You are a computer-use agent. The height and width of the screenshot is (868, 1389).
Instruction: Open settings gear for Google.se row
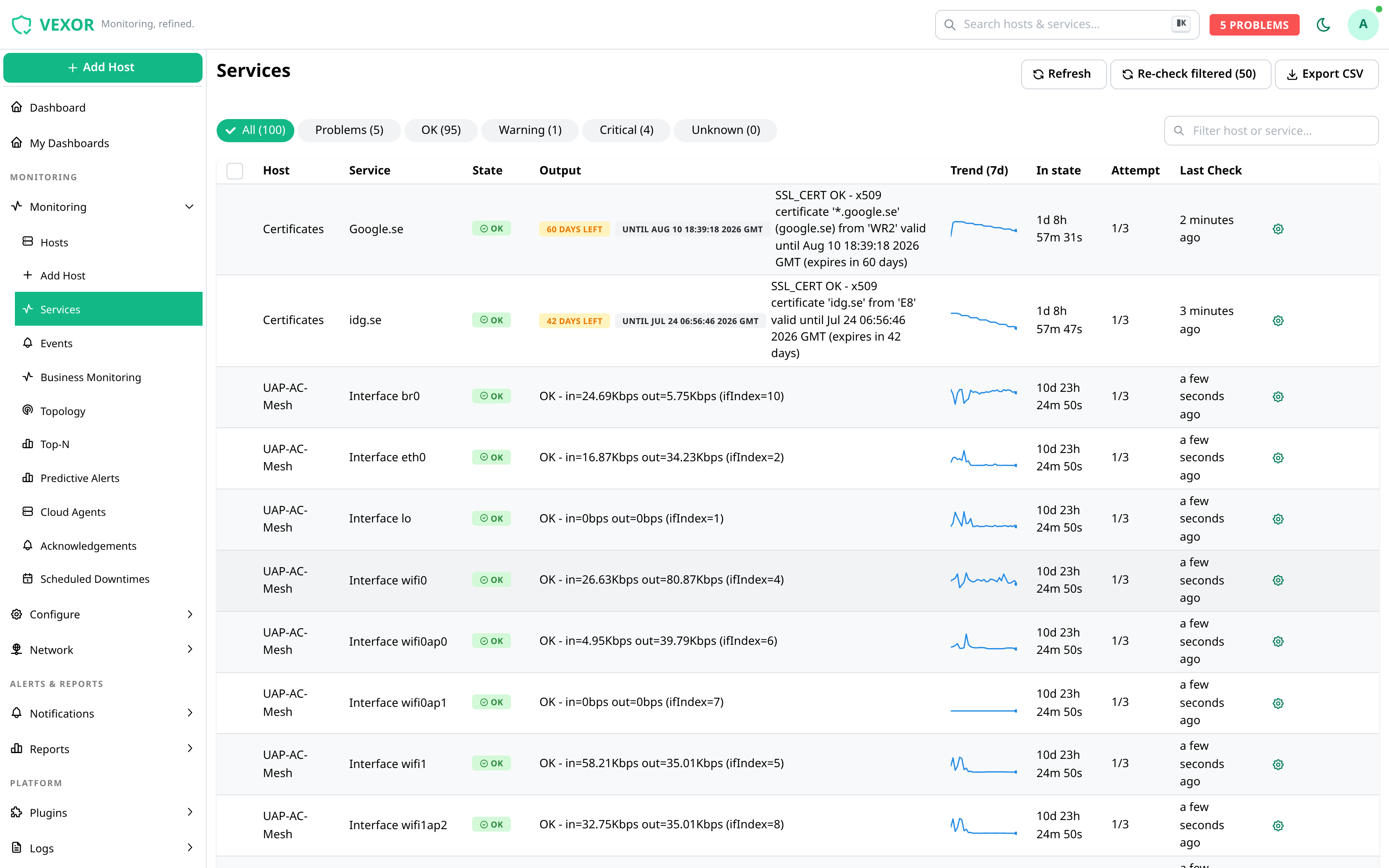pyautogui.click(x=1278, y=229)
